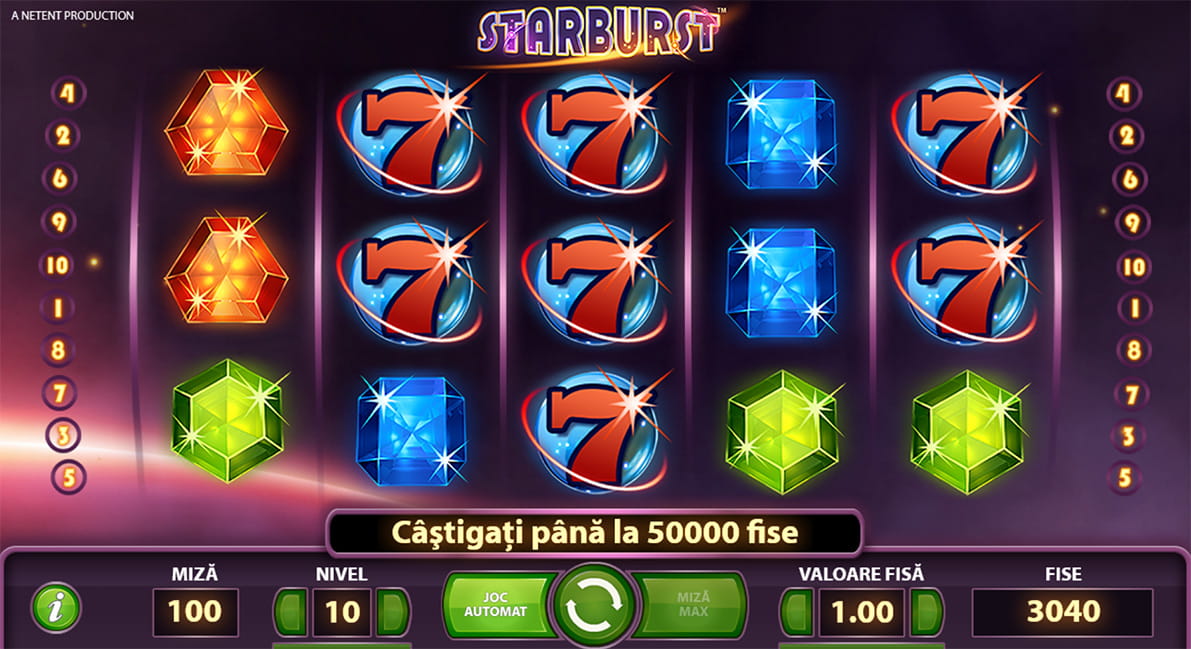
Task: Click the blue gem at top of fourth reel
Action: [781, 134]
